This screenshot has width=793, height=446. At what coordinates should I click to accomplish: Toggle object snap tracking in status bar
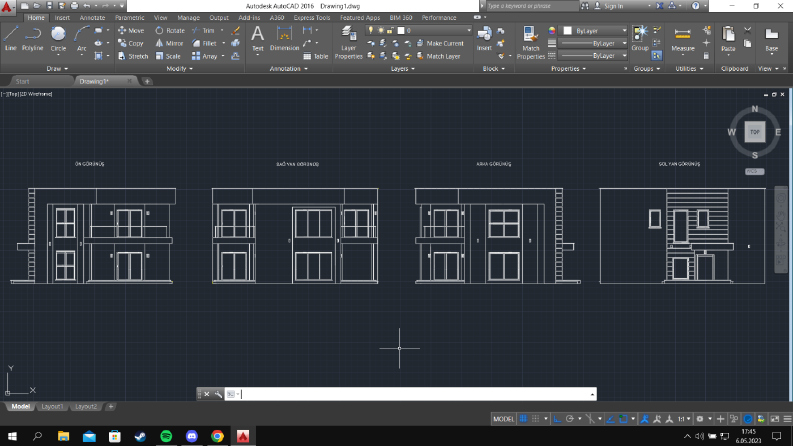click(x=610, y=419)
